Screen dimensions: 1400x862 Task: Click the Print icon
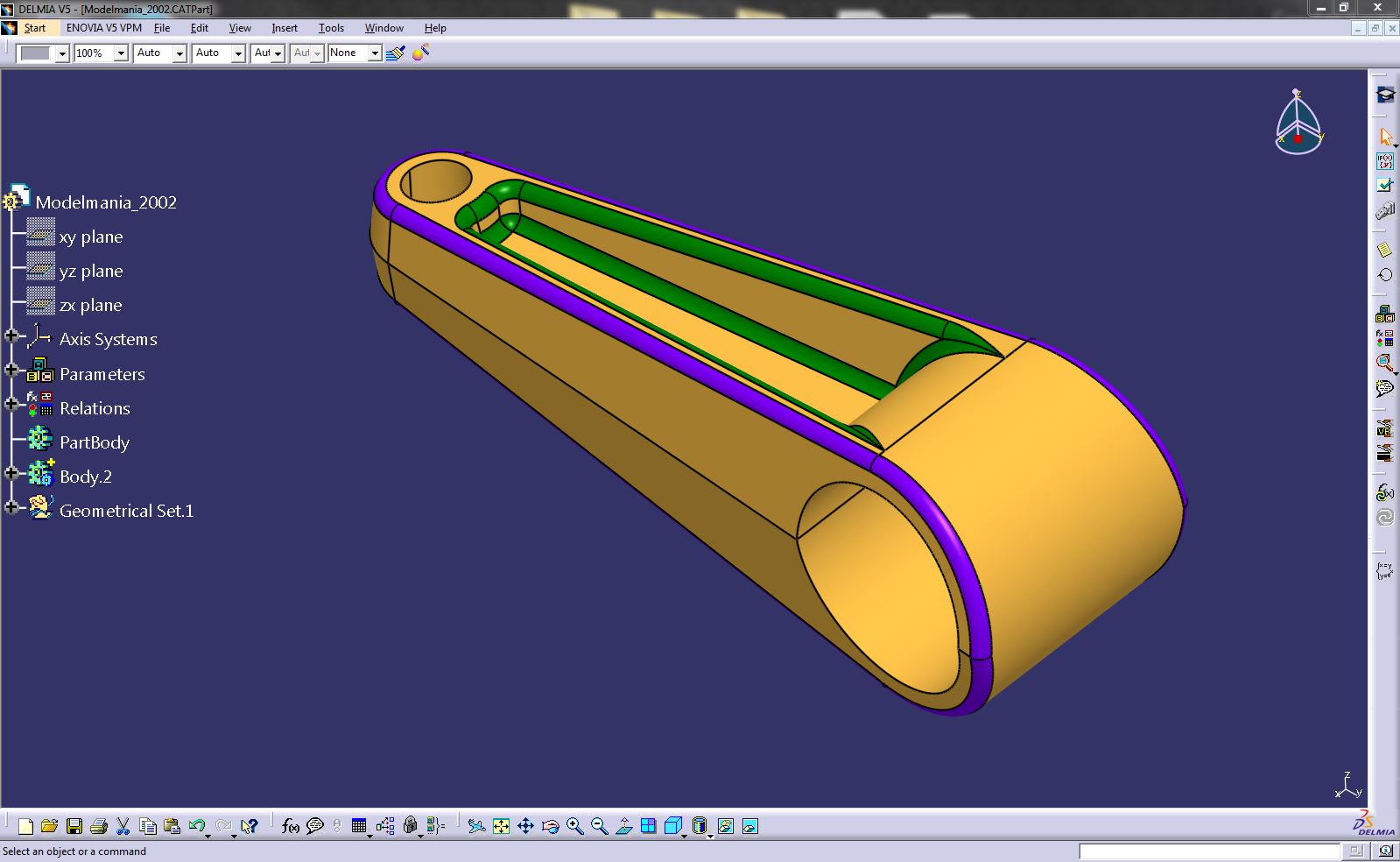pos(98,826)
